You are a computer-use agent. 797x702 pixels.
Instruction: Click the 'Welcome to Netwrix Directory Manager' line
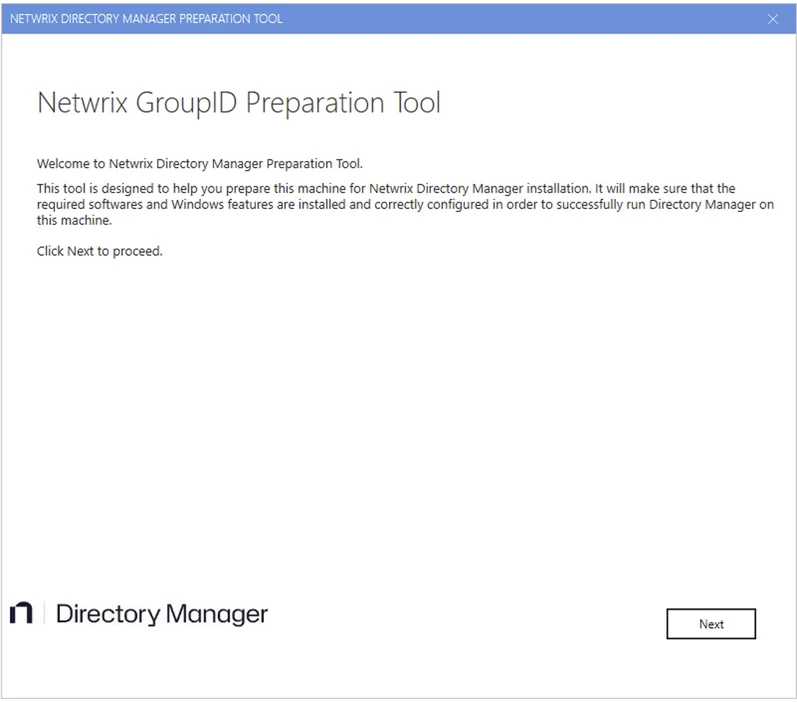tap(200, 164)
